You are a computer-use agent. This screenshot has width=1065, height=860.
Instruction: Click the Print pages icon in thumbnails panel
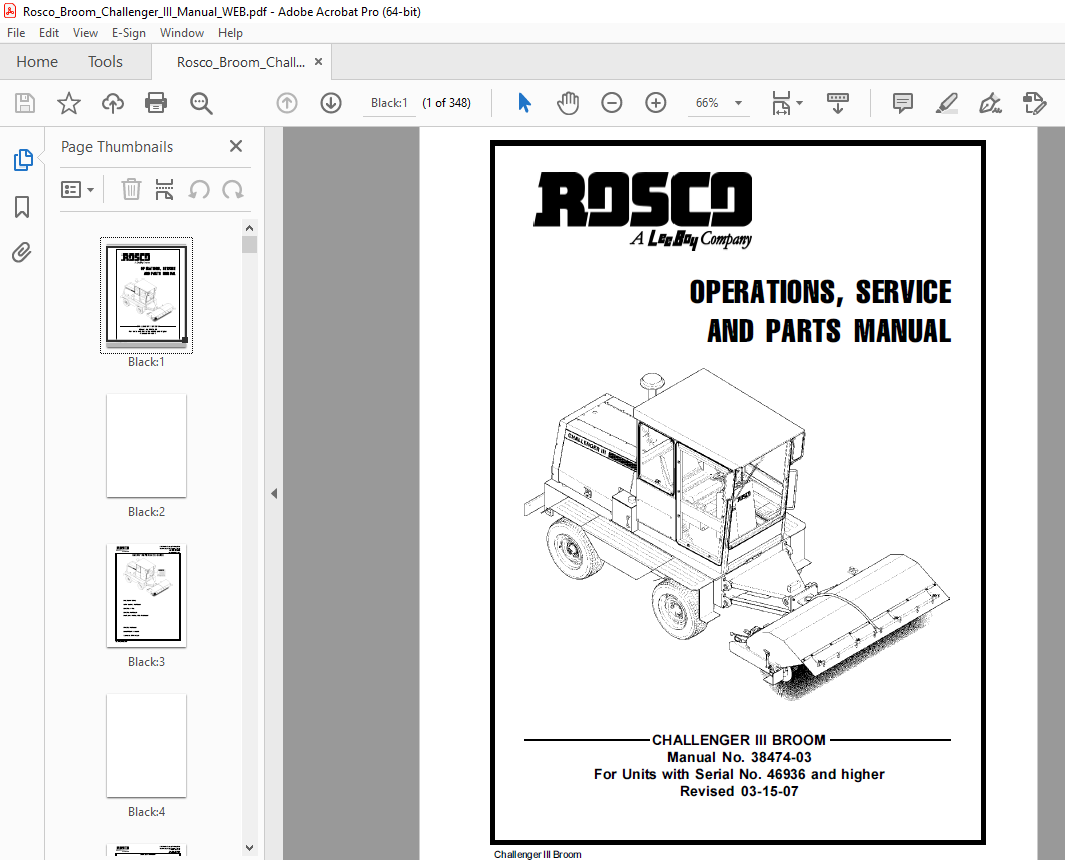click(164, 190)
